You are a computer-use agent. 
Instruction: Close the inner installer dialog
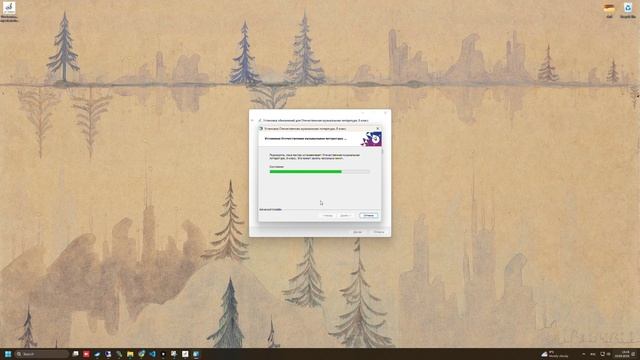coord(377,129)
